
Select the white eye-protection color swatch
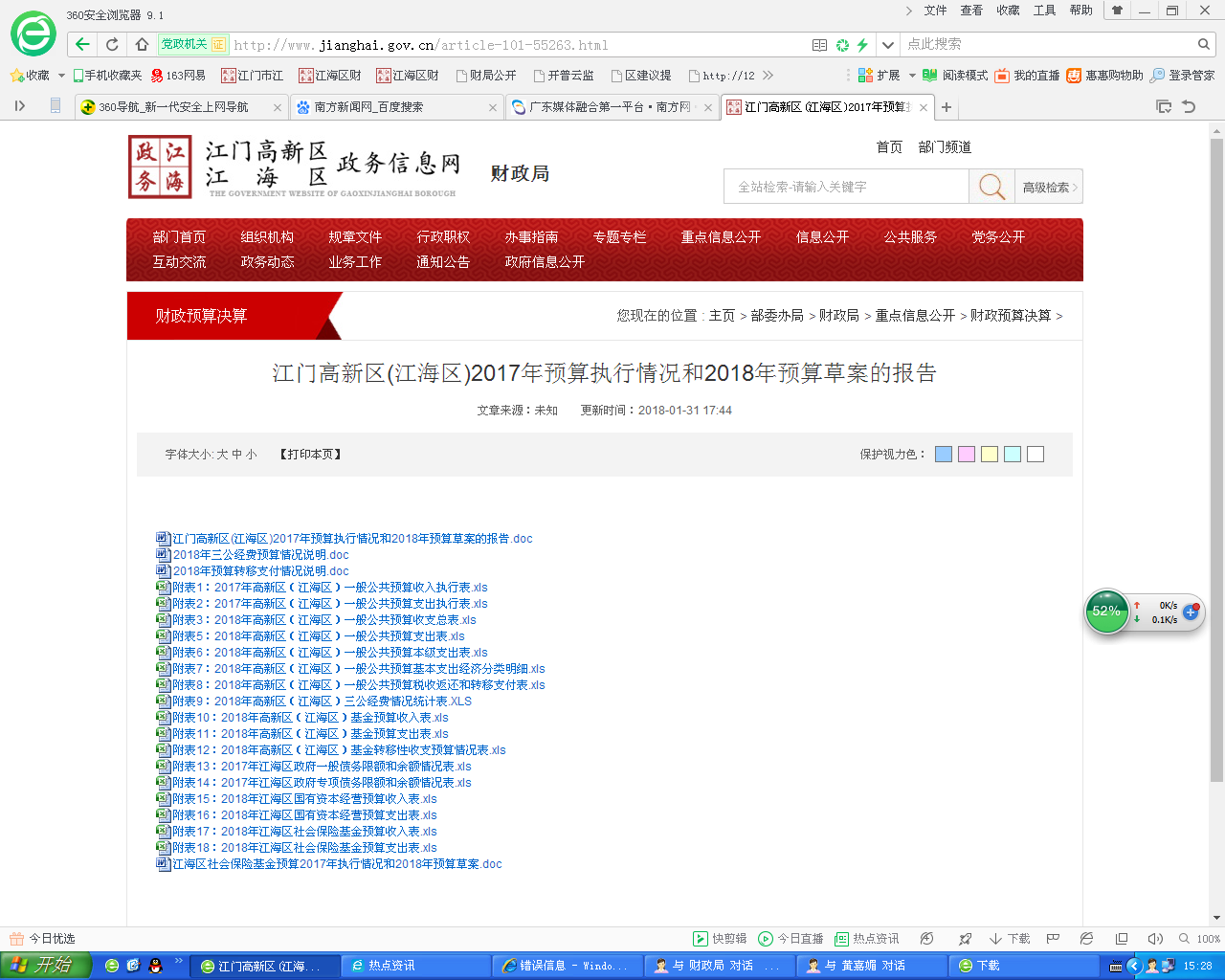pyautogui.click(x=1036, y=455)
